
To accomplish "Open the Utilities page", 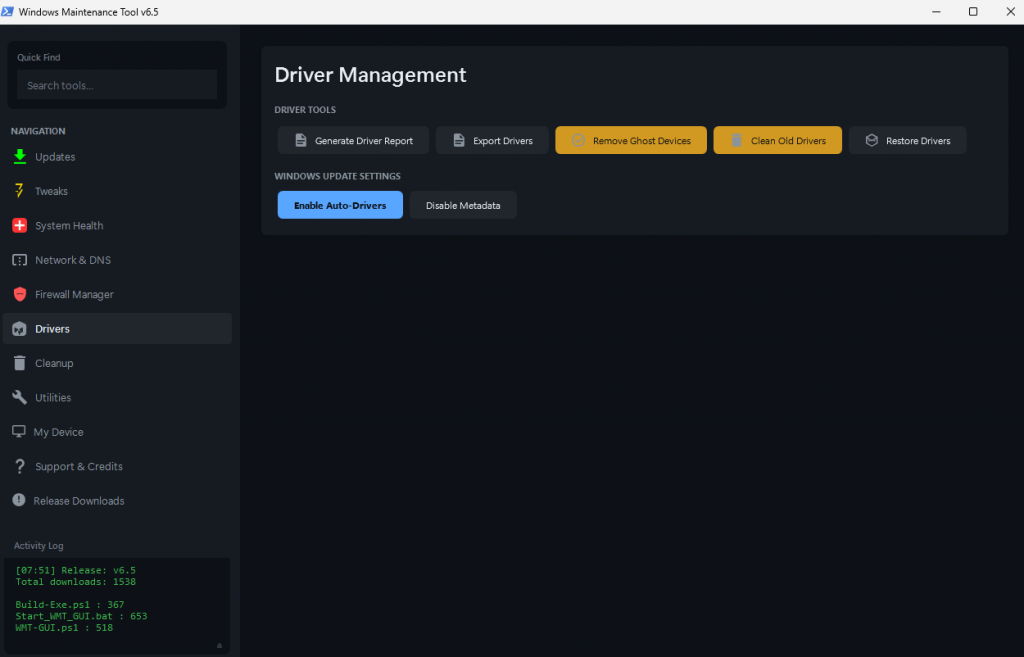I will pos(118,398).
